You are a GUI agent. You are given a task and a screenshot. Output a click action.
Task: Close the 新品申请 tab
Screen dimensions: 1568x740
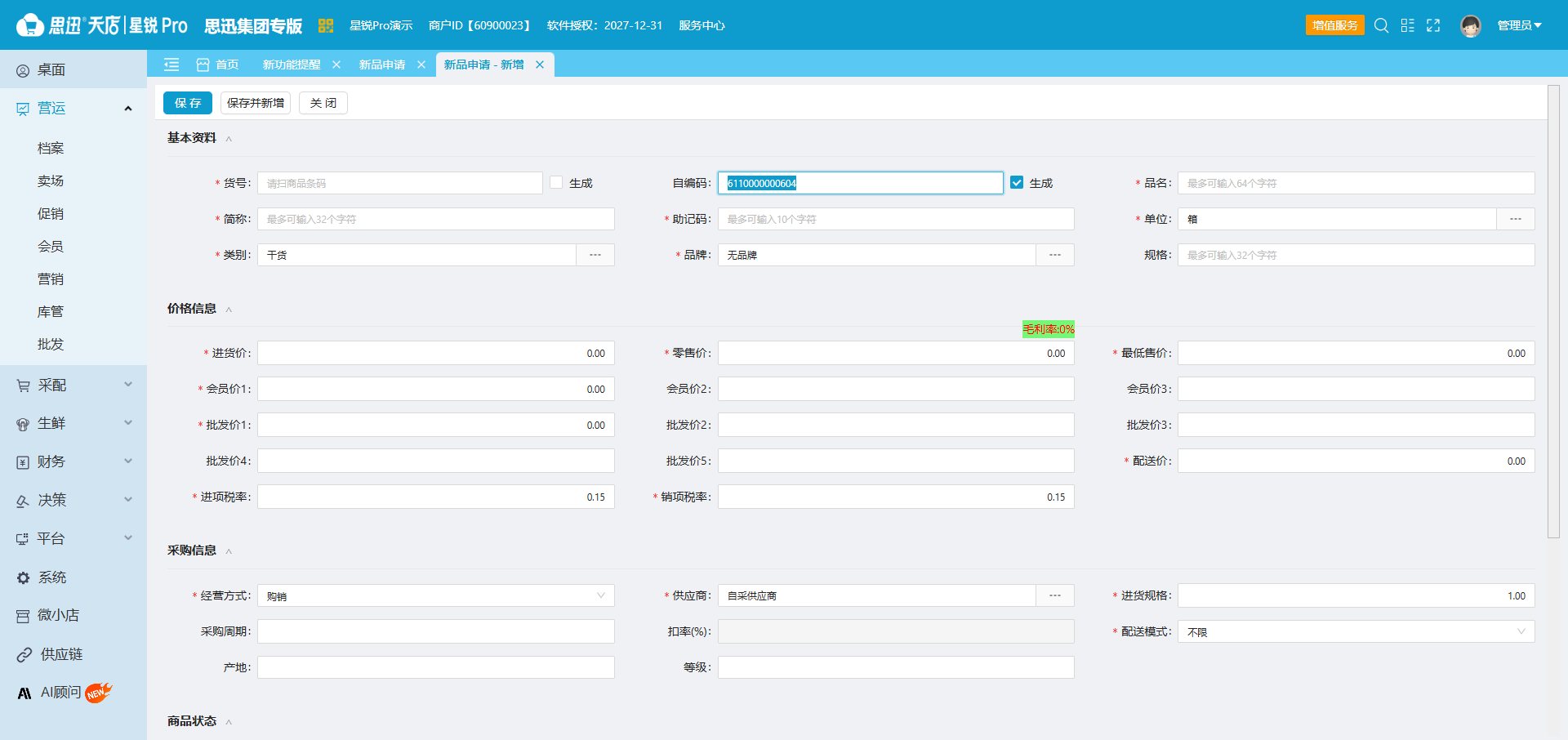point(421,65)
